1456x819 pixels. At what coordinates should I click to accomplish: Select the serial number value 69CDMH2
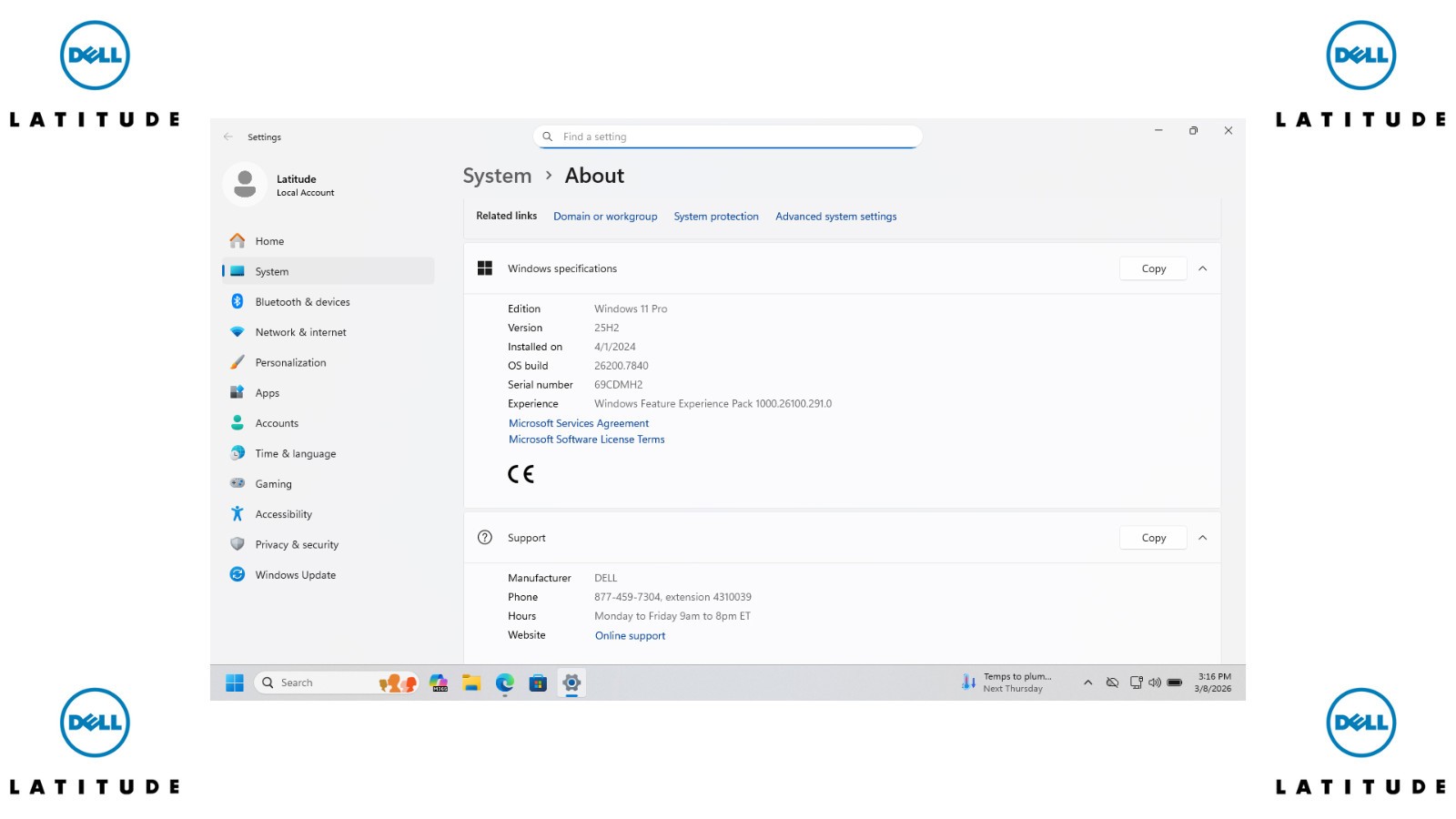click(x=619, y=385)
